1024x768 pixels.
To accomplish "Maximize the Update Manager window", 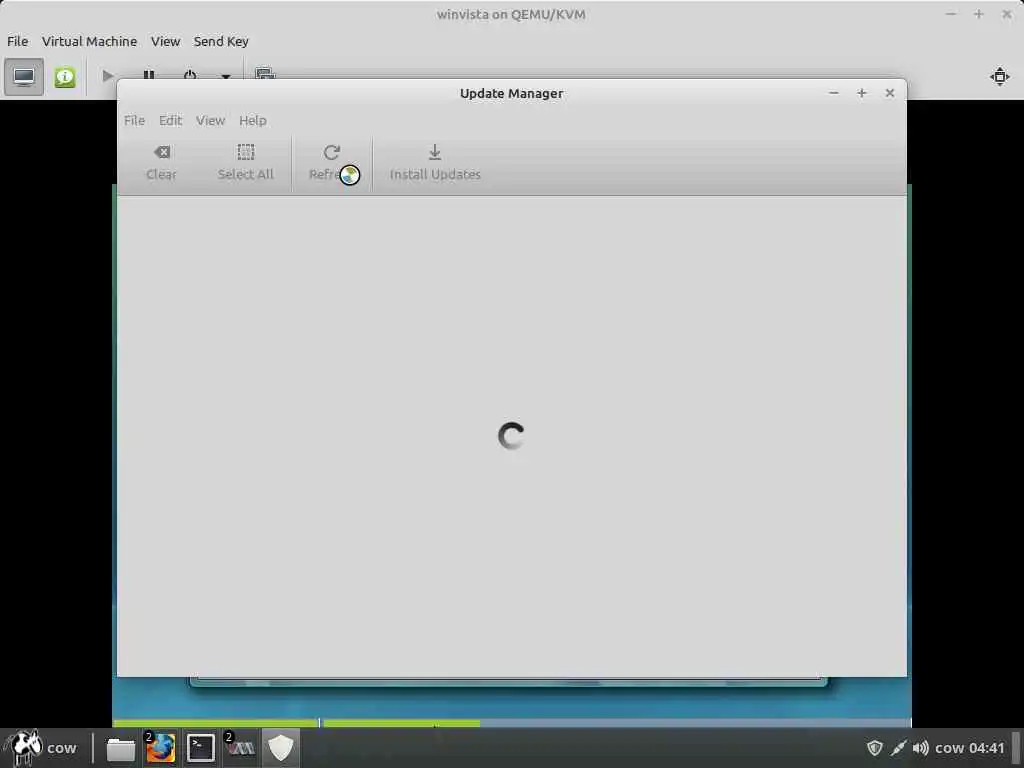I will [862, 93].
